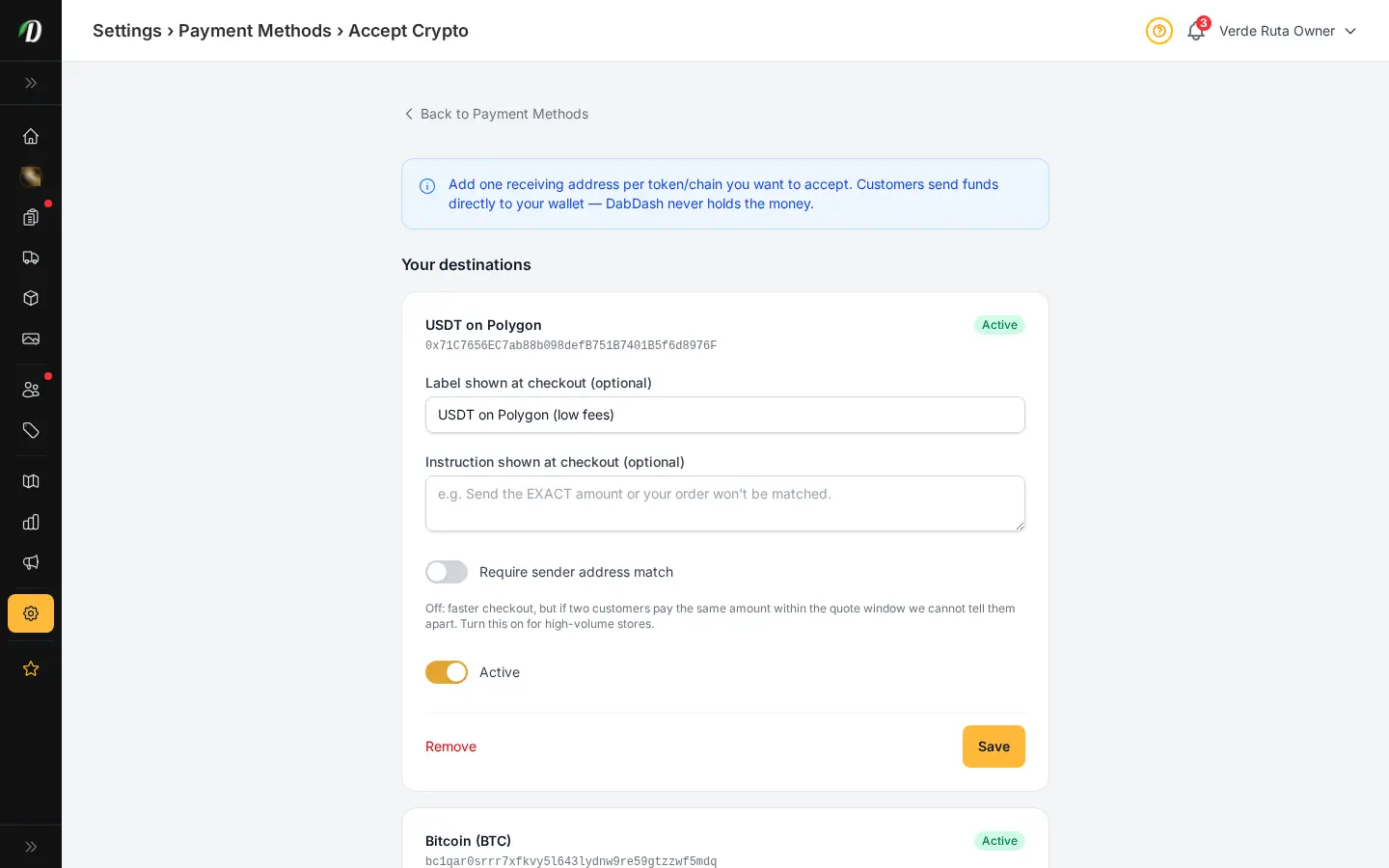The width and height of the screenshot is (1389, 868).
Task: Open the Marketing megaphone icon
Action: [31, 562]
